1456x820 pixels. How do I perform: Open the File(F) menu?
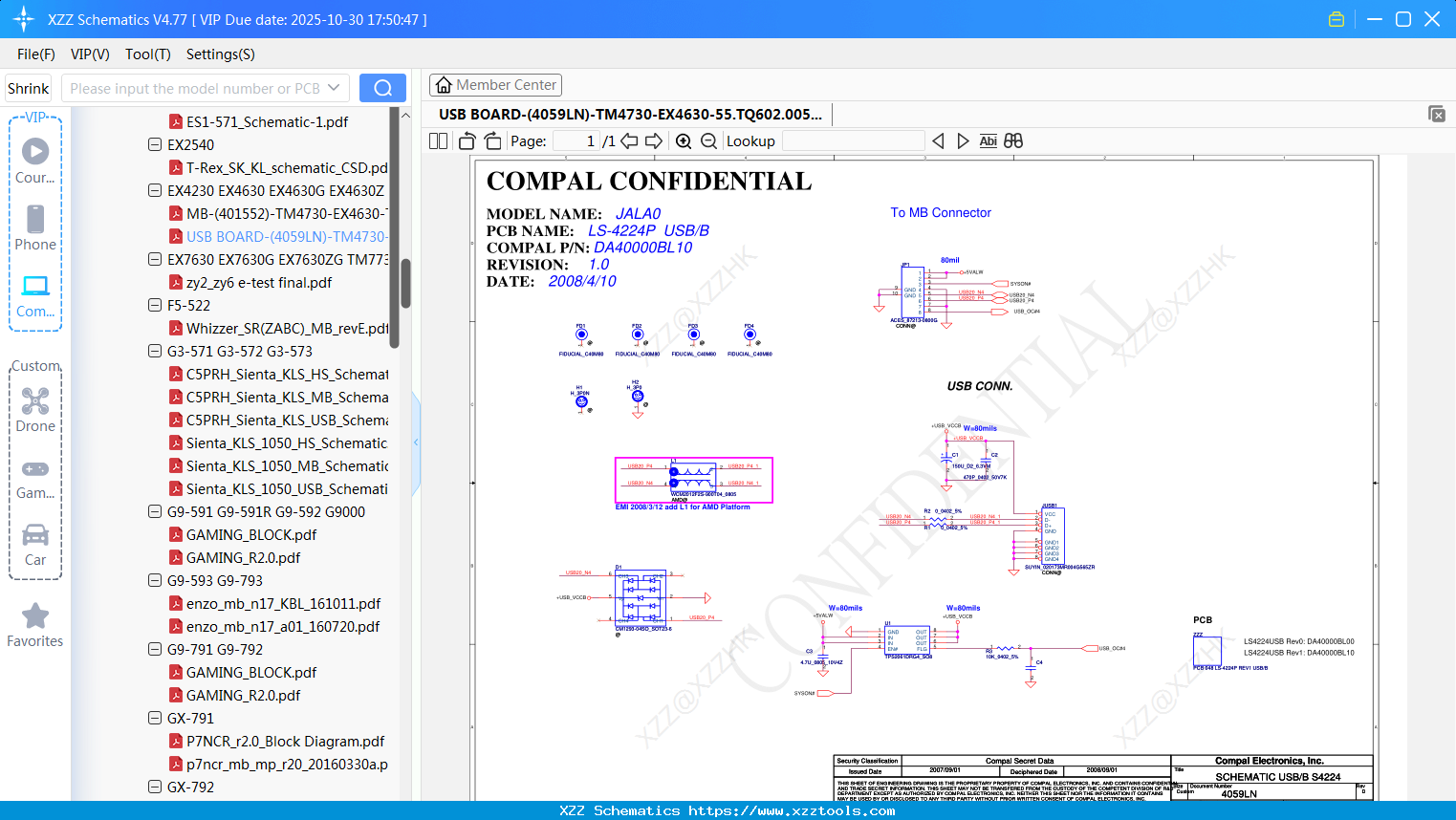[36, 54]
